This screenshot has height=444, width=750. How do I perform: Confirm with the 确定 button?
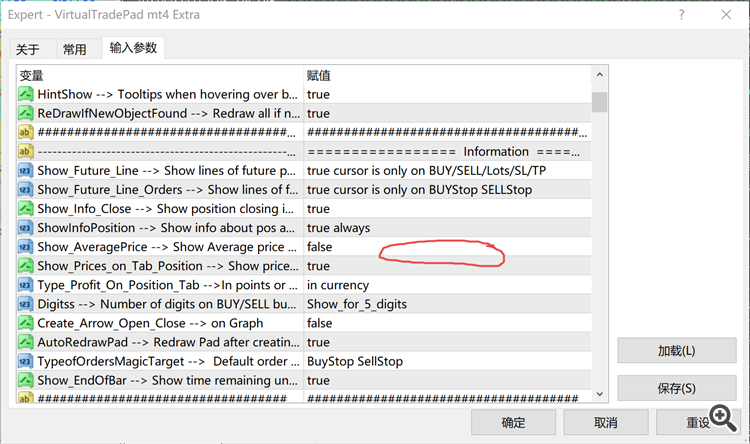click(513, 422)
